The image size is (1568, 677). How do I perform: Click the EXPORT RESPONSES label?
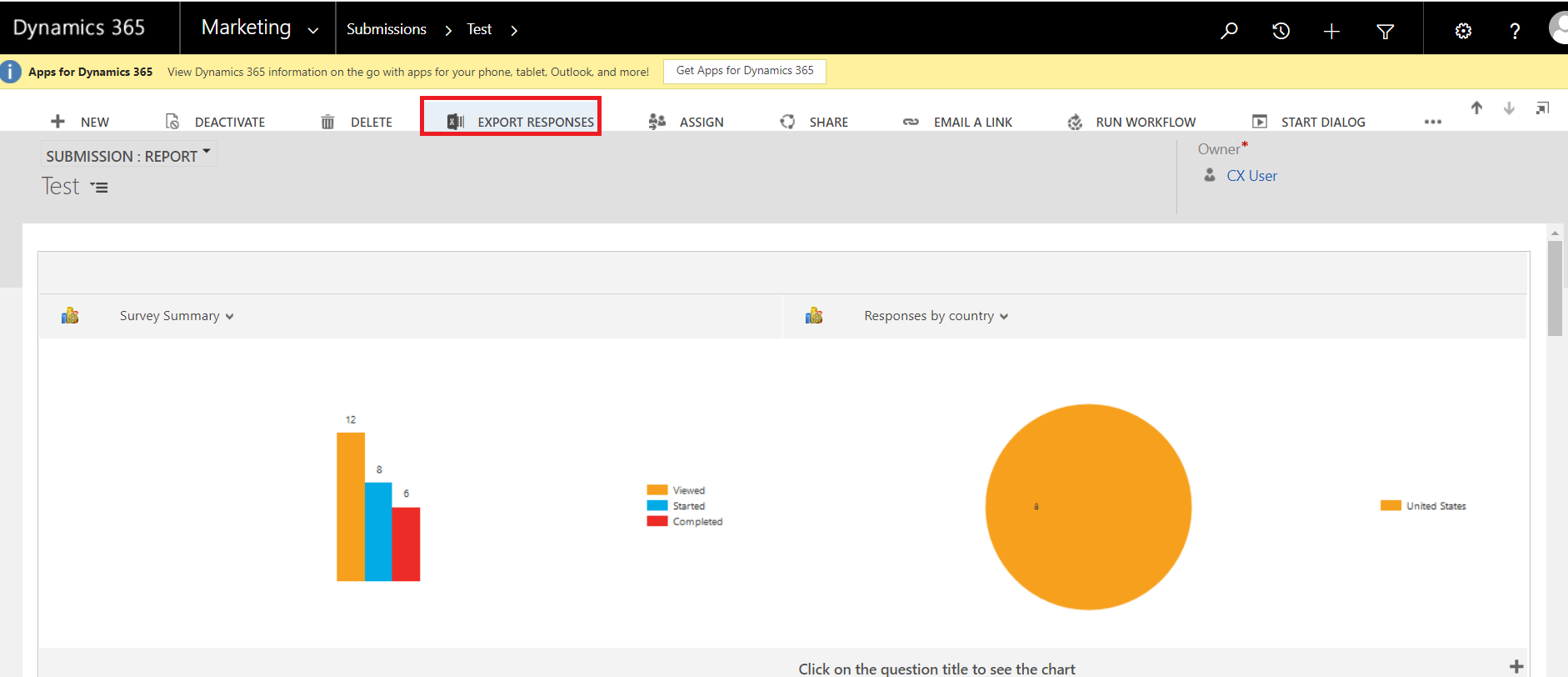536,122
